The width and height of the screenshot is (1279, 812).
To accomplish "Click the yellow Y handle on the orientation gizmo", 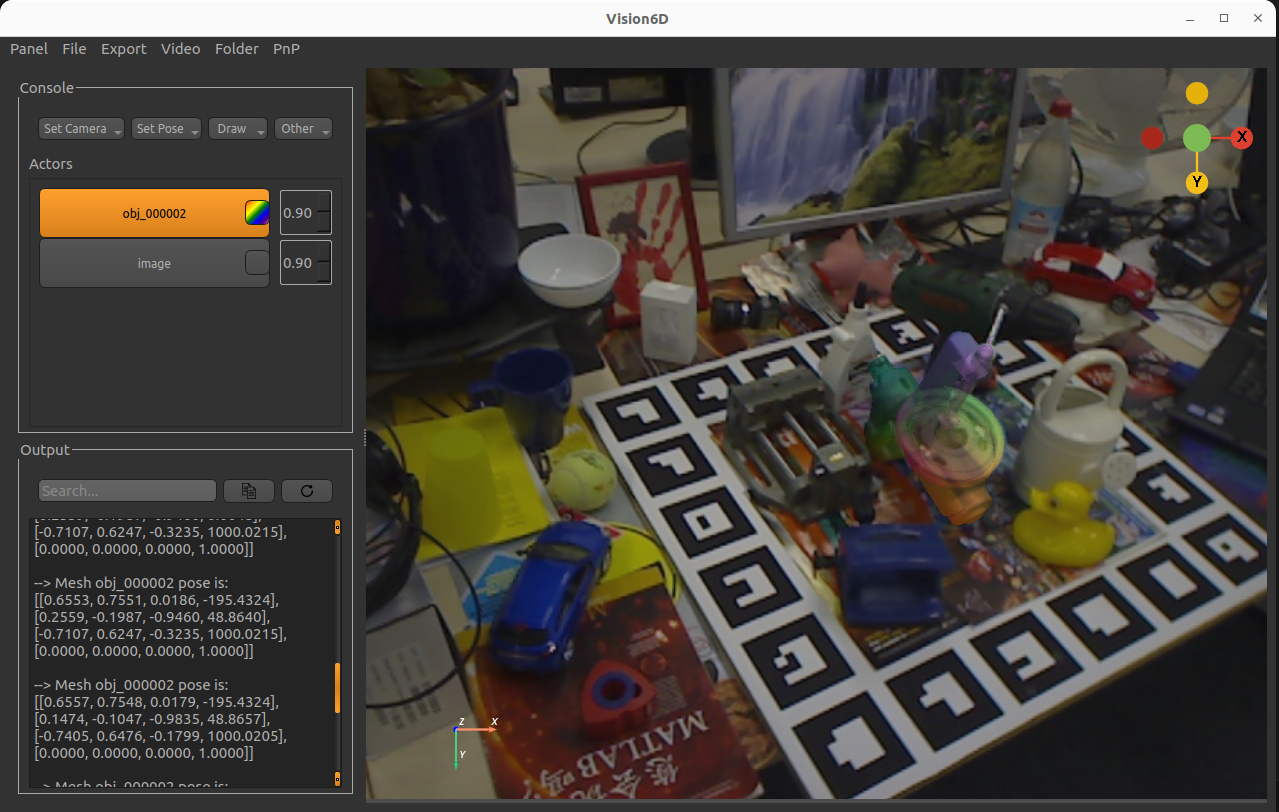I will pyautogui.click(x=1196, y=182).
